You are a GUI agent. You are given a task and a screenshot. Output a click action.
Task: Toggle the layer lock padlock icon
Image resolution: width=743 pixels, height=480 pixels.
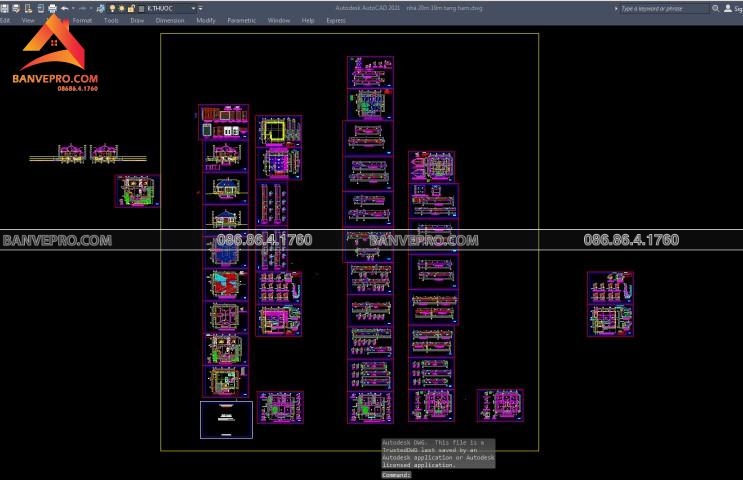(x=131, y=8)
